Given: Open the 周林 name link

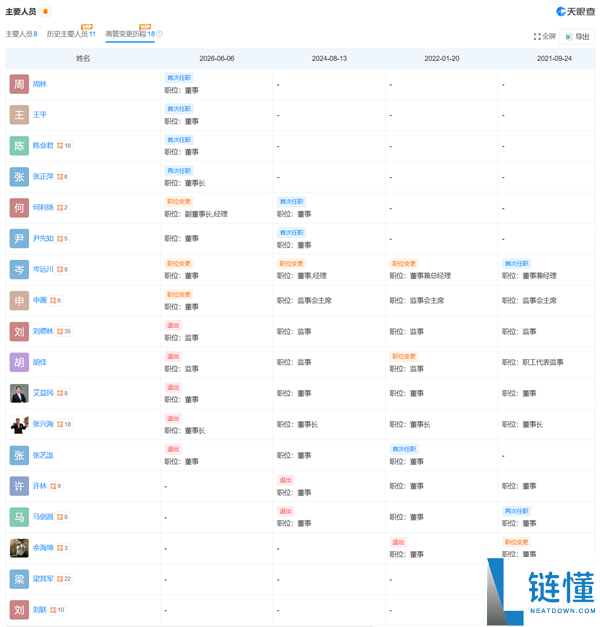Looking at the screenshot, I should click(40, 84).
